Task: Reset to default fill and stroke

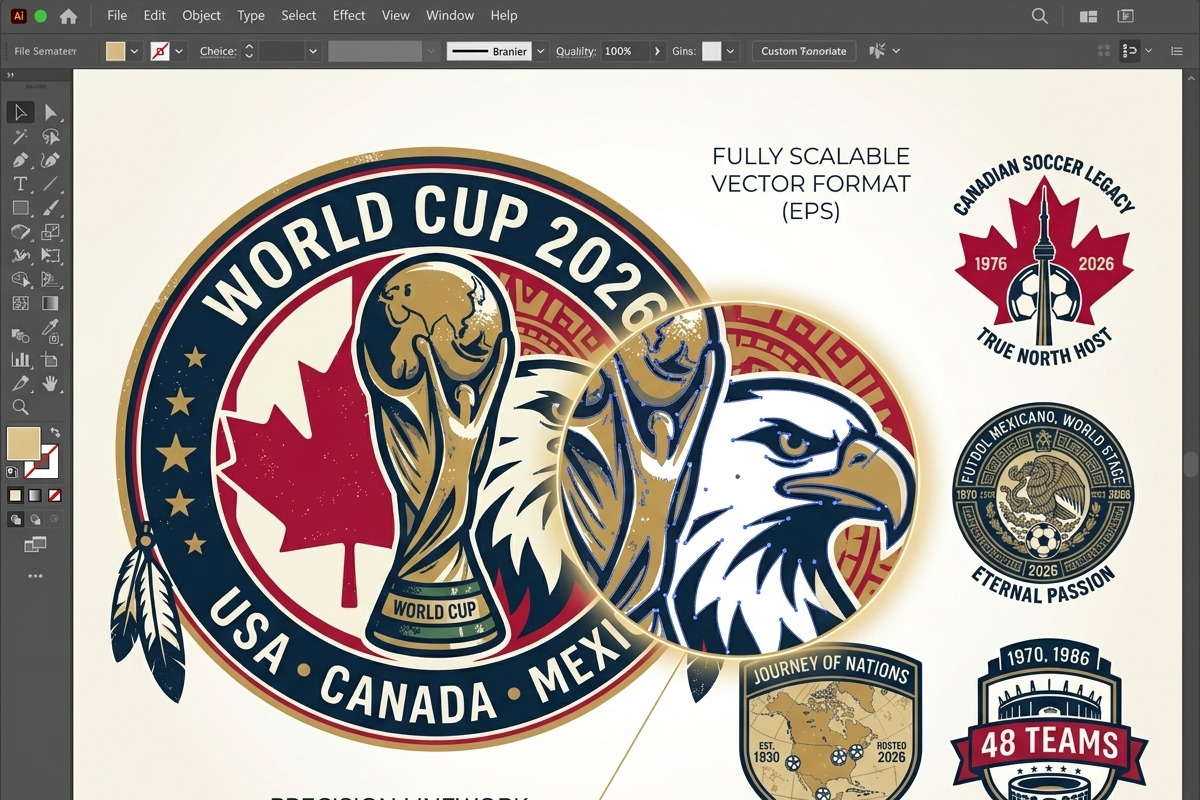Action: pyautogui.click(x=12, y=471)
